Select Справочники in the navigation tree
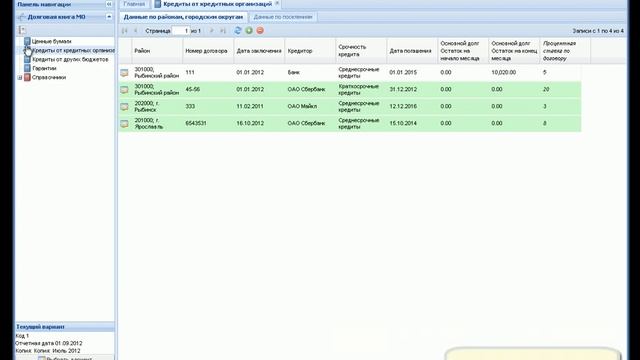This screenshot has width=640, height=360. [x=49, y=77]
